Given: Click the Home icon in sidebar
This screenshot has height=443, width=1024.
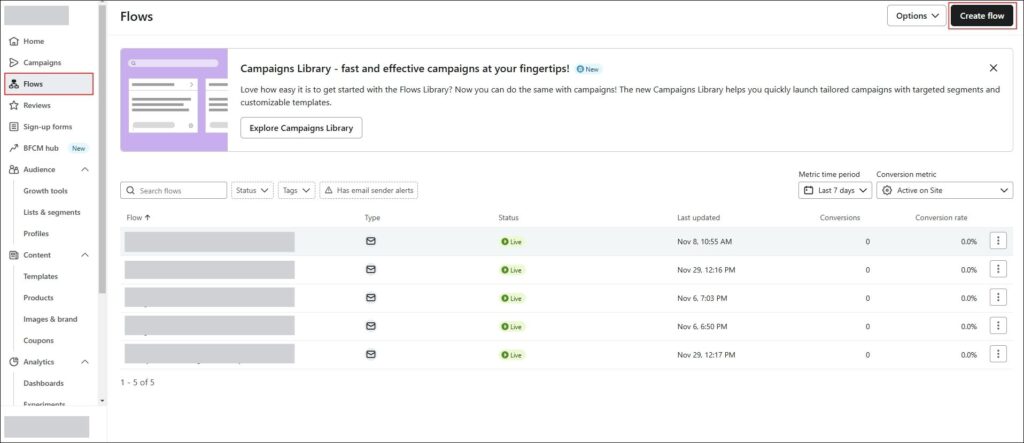Looking at the screenshot, I should tap(14, 41).
